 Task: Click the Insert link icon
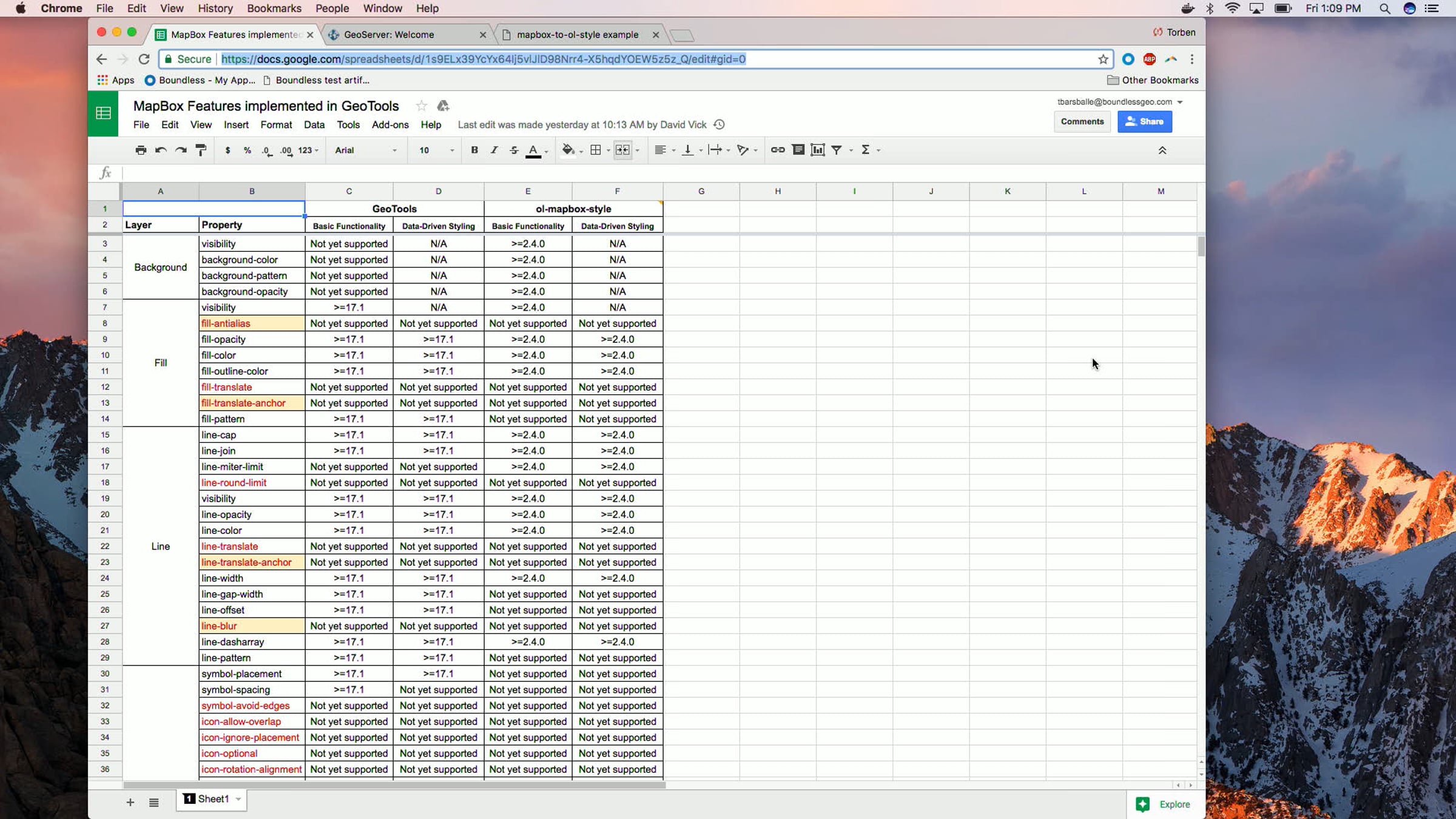(778, 150)
